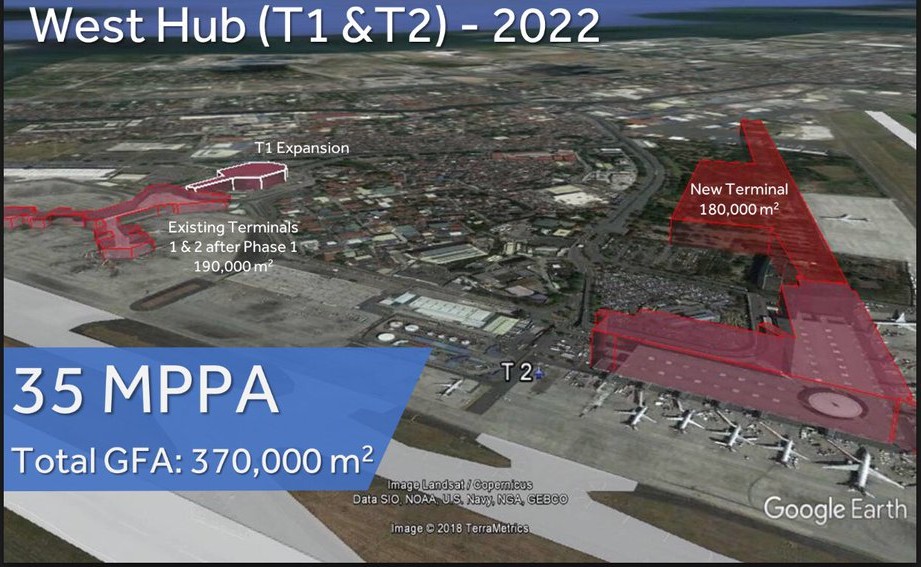921x567 pixels.
Task: Click the white storage tanks near the apron
Action: (x=400, y=330)
